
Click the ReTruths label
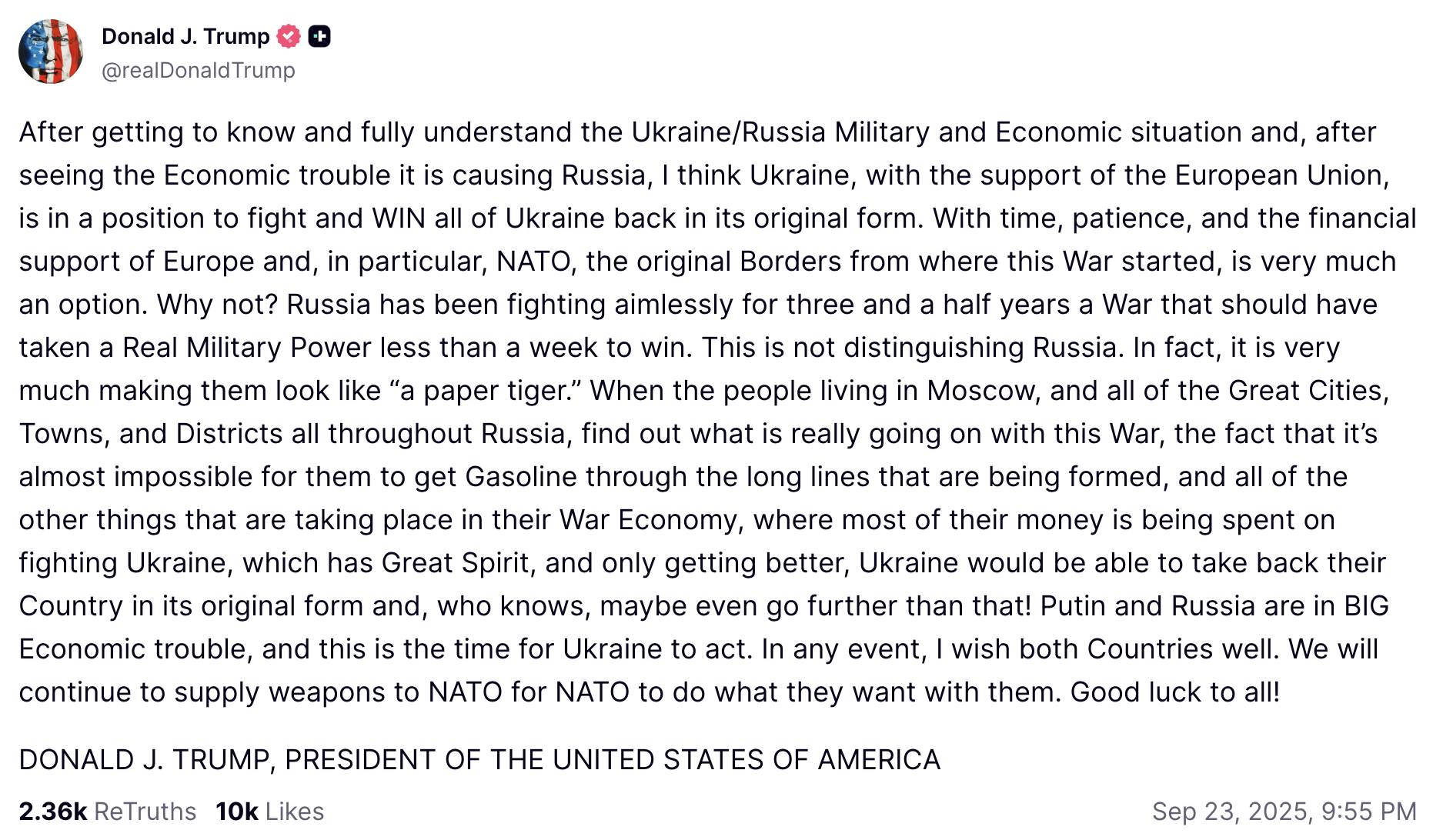[x=145, y=812]
